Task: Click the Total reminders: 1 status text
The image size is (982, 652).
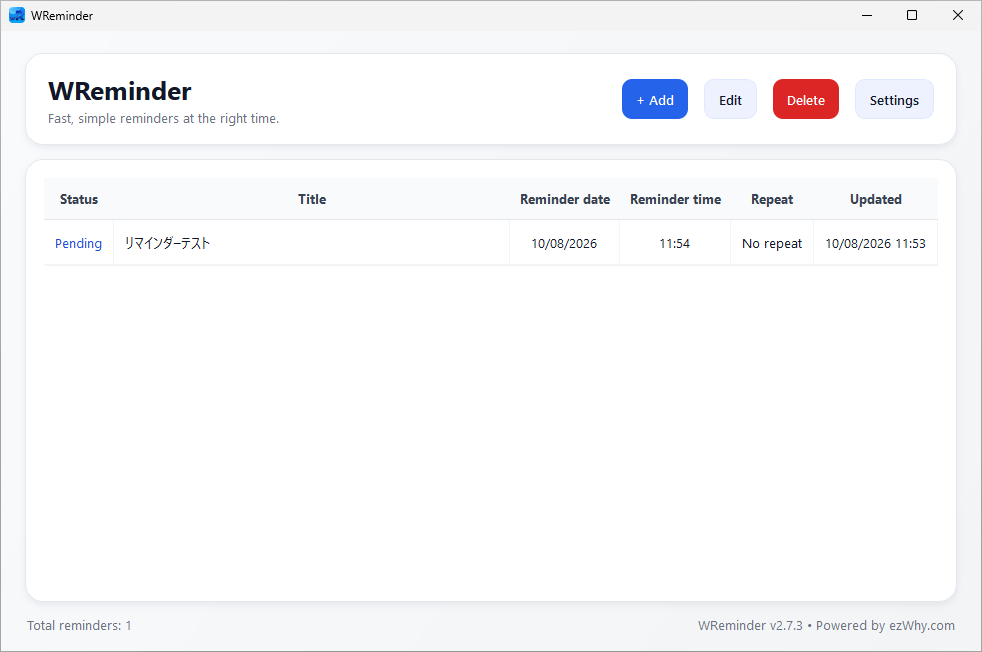Action: pyautogui.click(x=79, y=625)
